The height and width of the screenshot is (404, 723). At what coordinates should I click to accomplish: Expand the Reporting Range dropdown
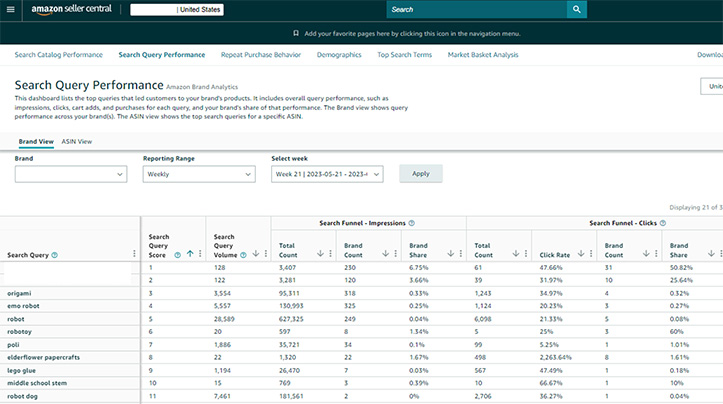(199, 174)
